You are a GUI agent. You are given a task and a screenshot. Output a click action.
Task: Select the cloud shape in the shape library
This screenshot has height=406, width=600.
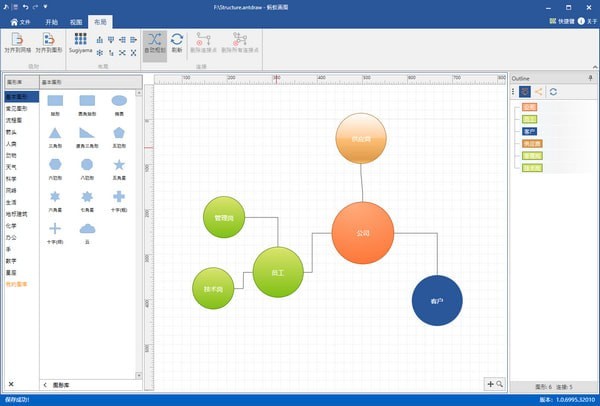[87, 228]
